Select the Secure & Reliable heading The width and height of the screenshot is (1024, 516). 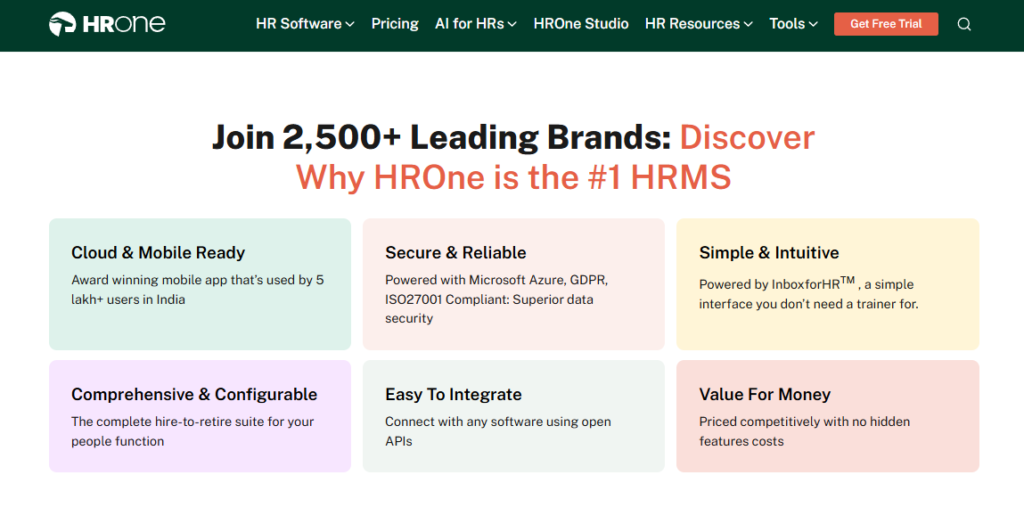point(455,253)
